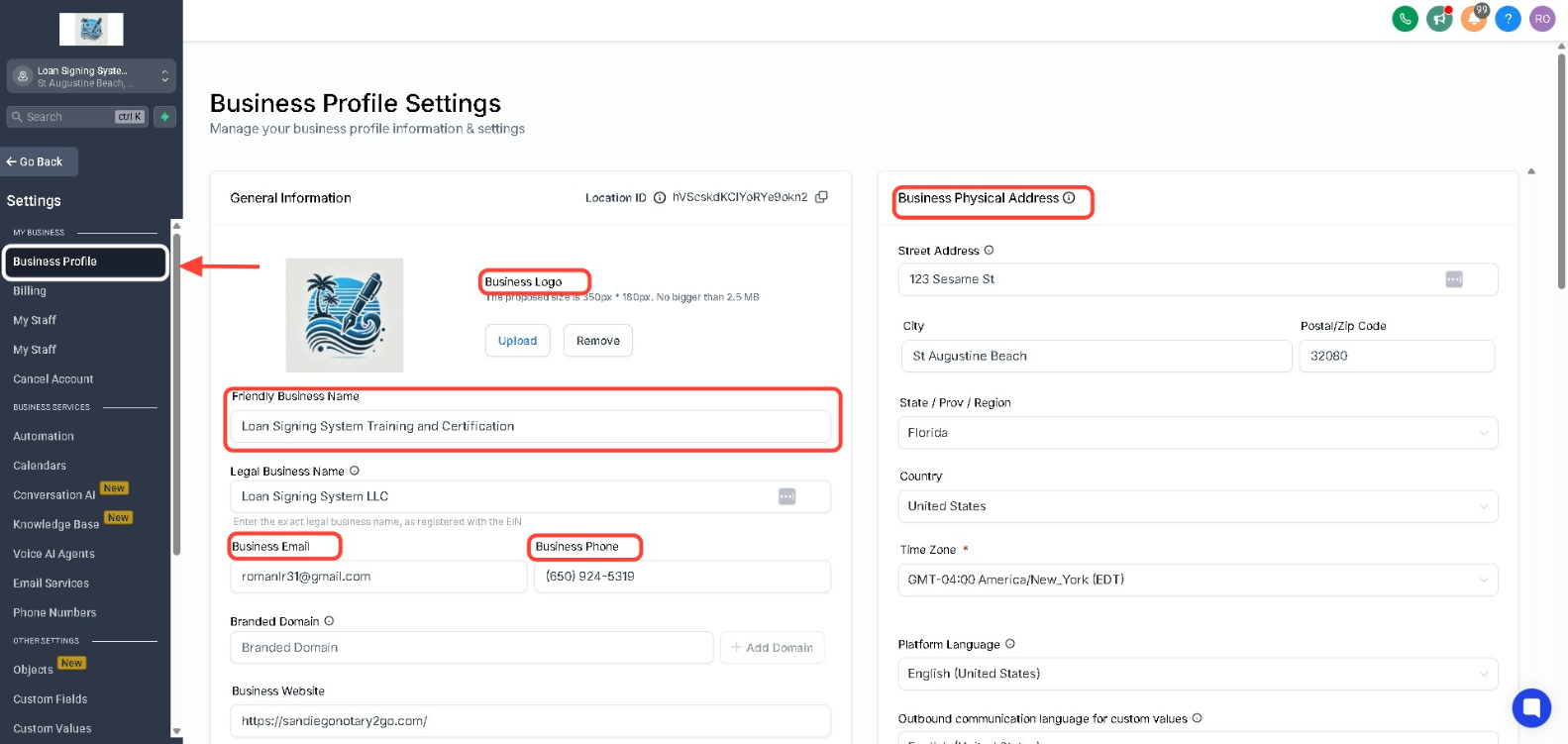Viewport: 1568px width, 744px height.
Task: Open Phone Numbers settings
Action: pos(54,613)
